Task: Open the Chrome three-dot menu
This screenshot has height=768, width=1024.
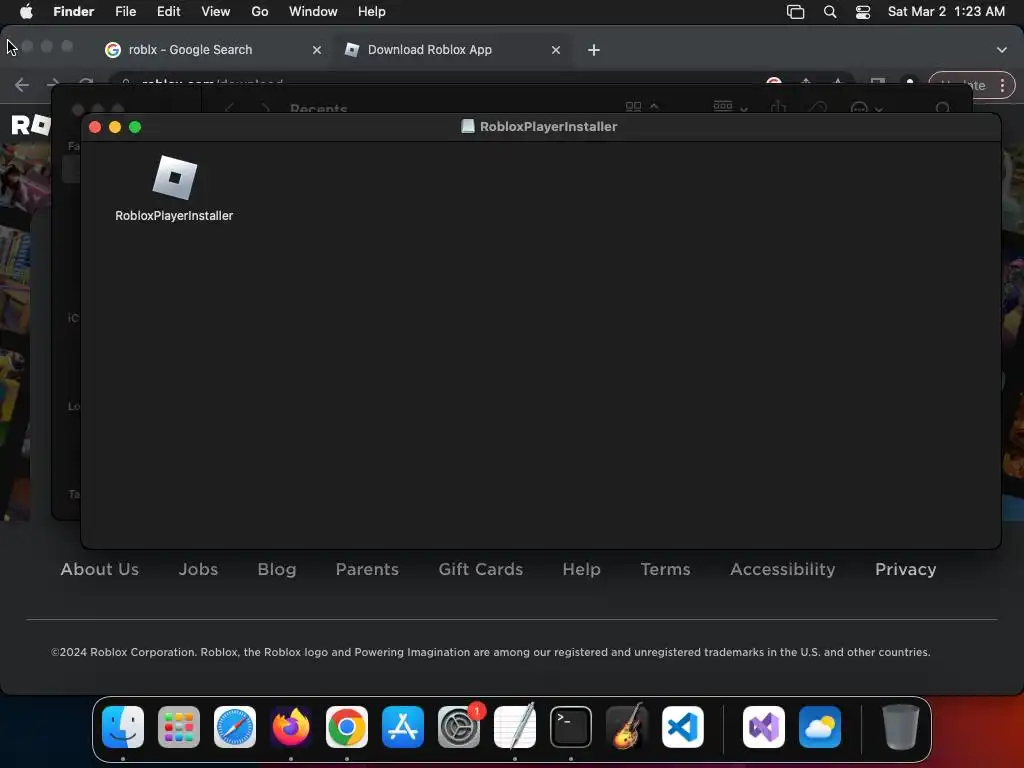Action: pos(1002,85)
